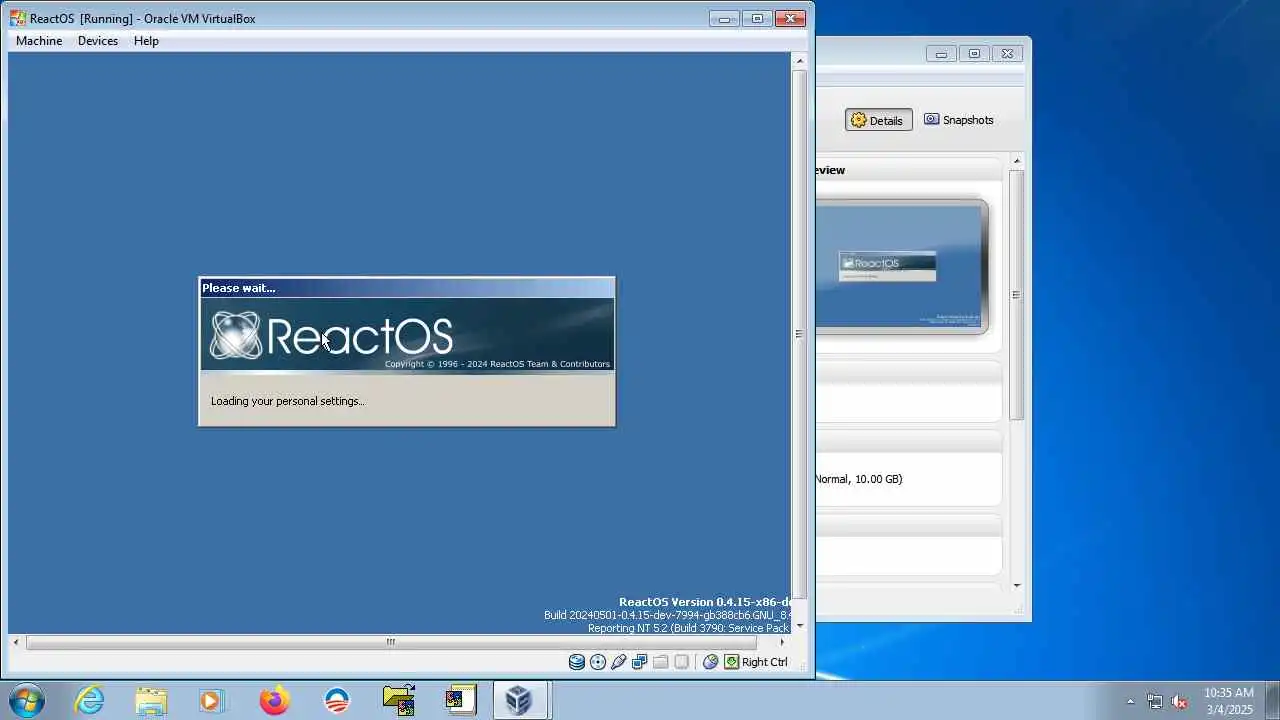This screenshot has height=720, width=1280.
Task: Click the host key keyboard capture icon
Action: click(732, 662)
